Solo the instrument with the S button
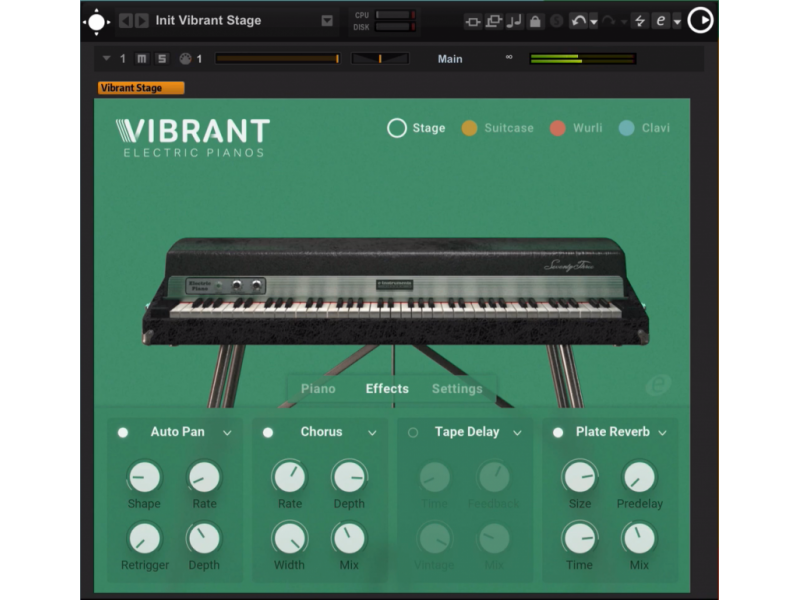800x600 pixels. 162,59
